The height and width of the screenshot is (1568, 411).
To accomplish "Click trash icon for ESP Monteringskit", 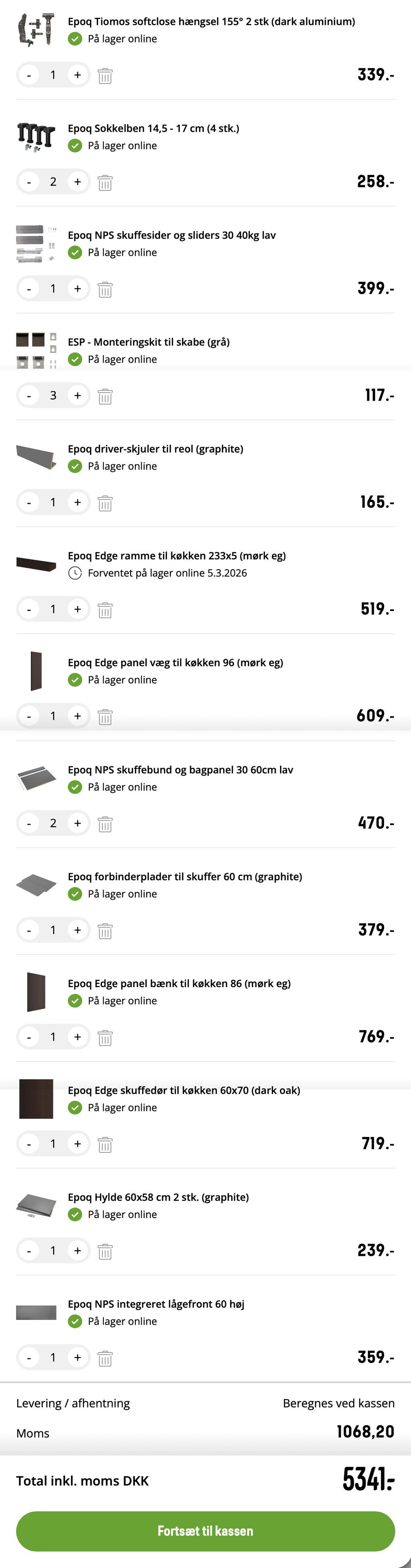I will tap(105, 396).
